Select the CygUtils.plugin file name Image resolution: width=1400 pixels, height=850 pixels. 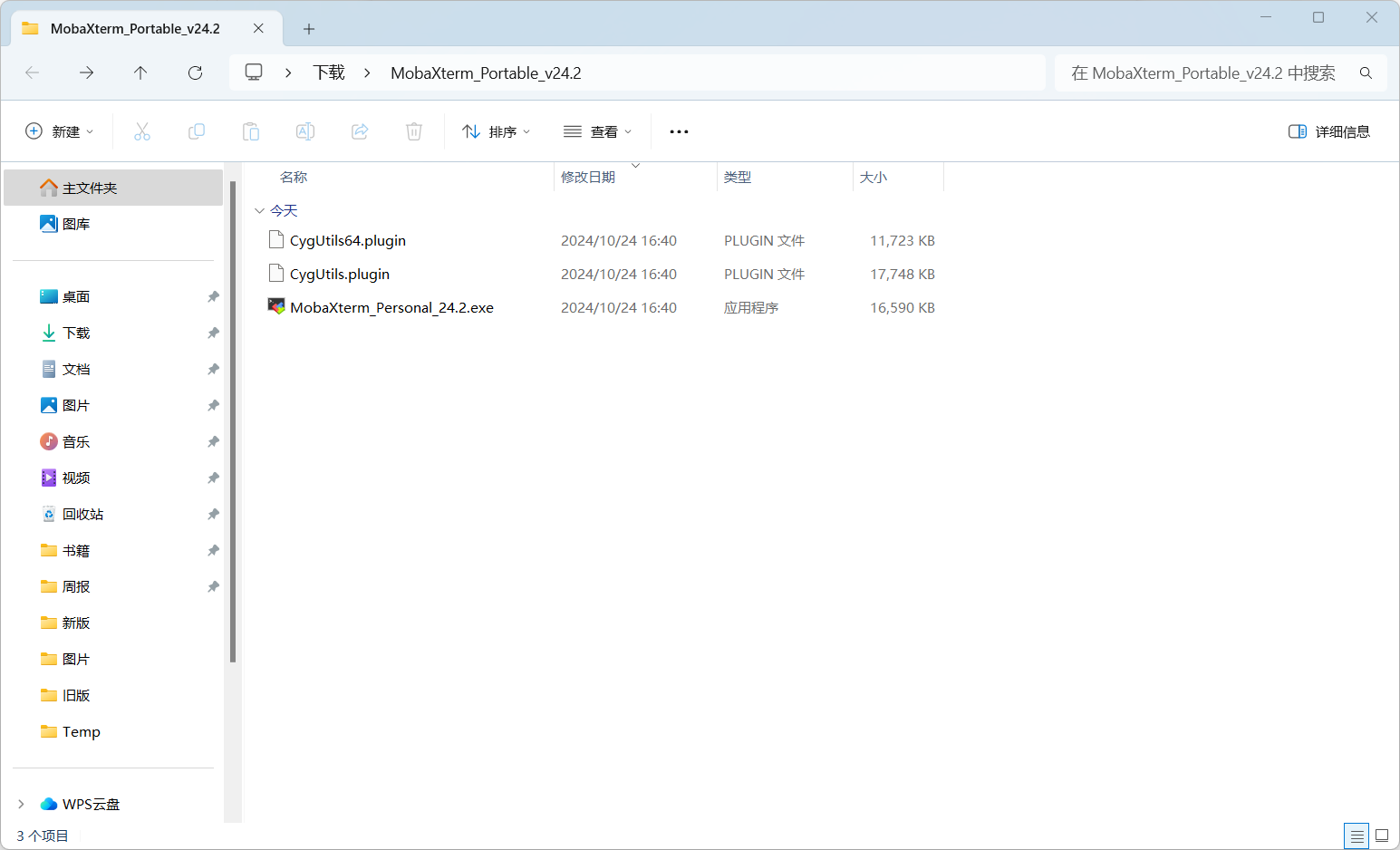[340, 274]
